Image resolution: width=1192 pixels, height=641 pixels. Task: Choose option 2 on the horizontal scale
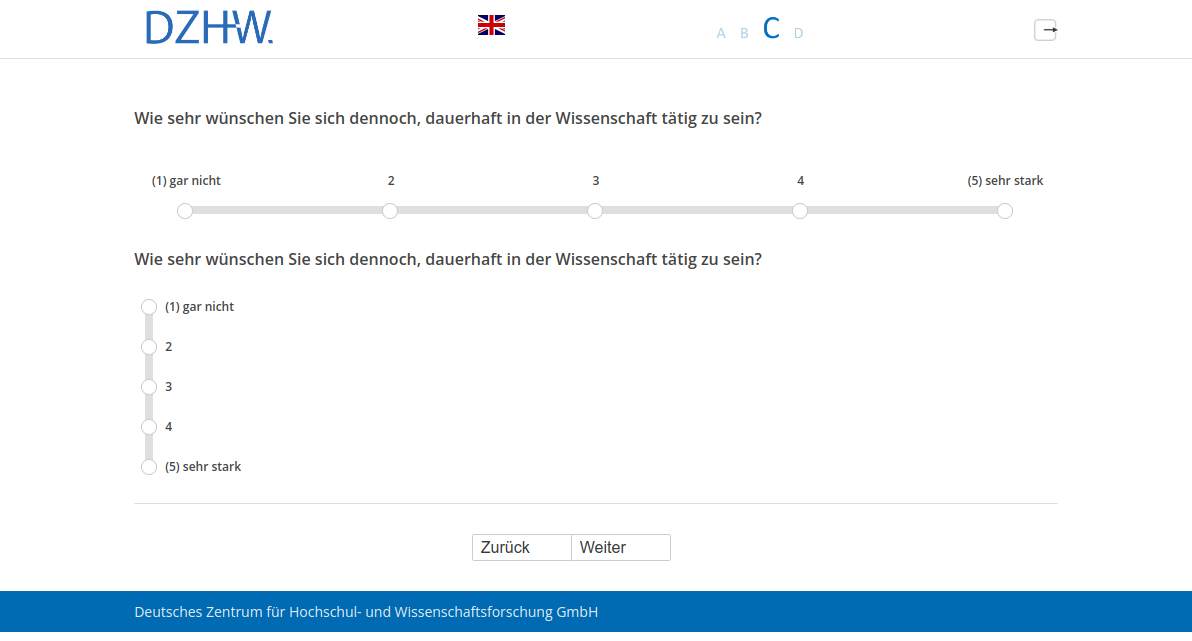390,211
